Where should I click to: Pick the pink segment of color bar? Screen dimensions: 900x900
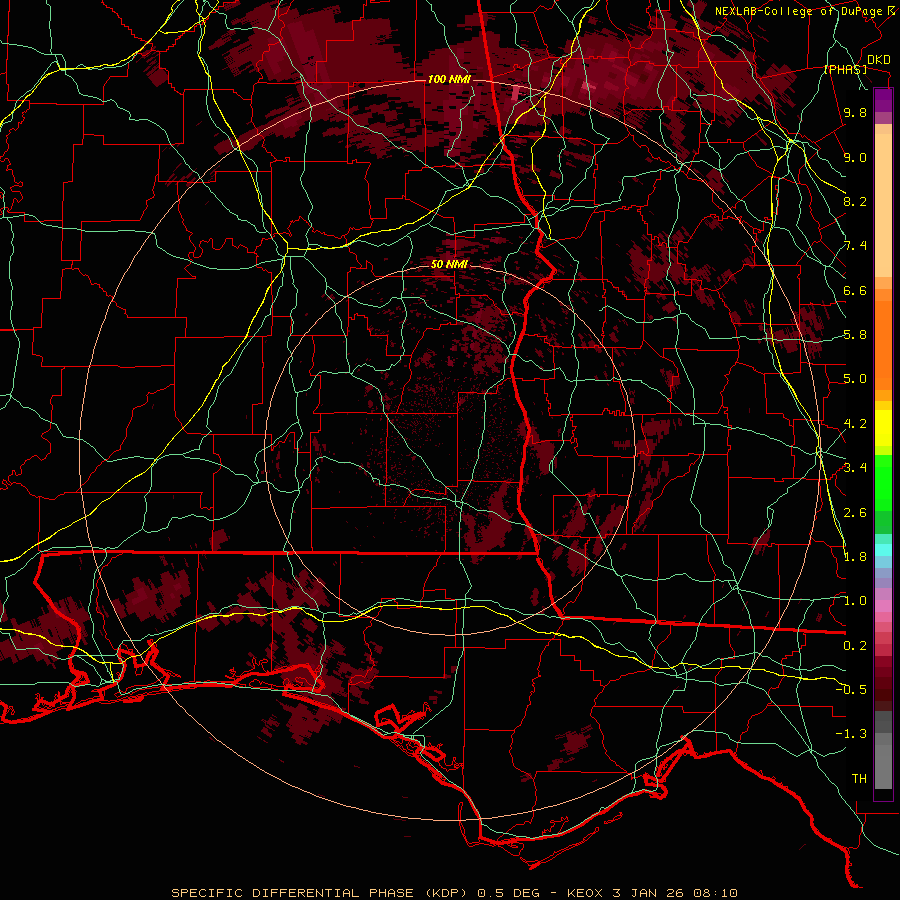(x=883, y=606)
